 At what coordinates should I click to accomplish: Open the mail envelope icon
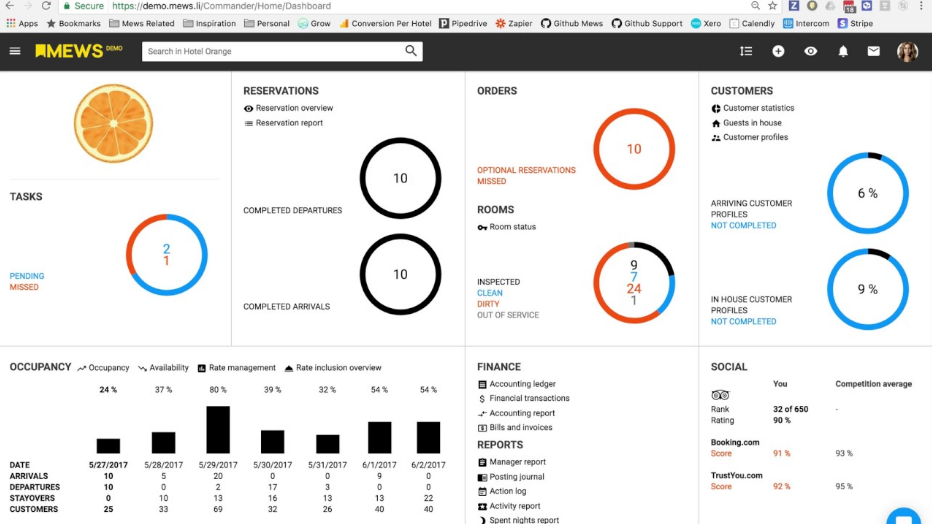coord(874,51)
